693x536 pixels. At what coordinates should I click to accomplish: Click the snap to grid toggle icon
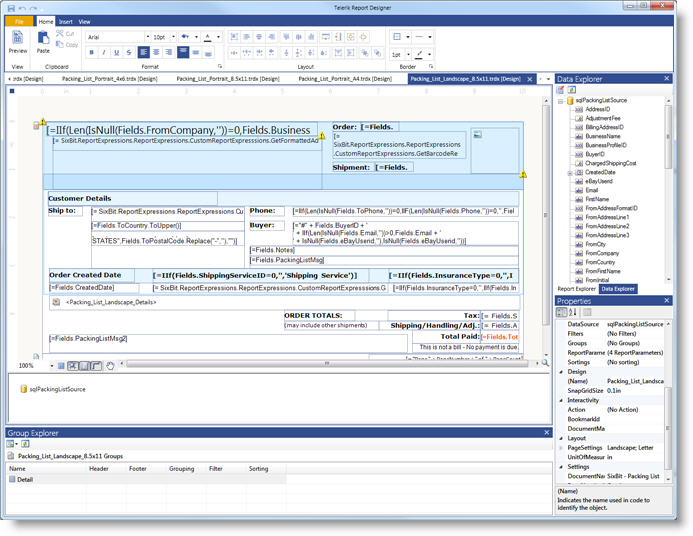tap(73, 366)
